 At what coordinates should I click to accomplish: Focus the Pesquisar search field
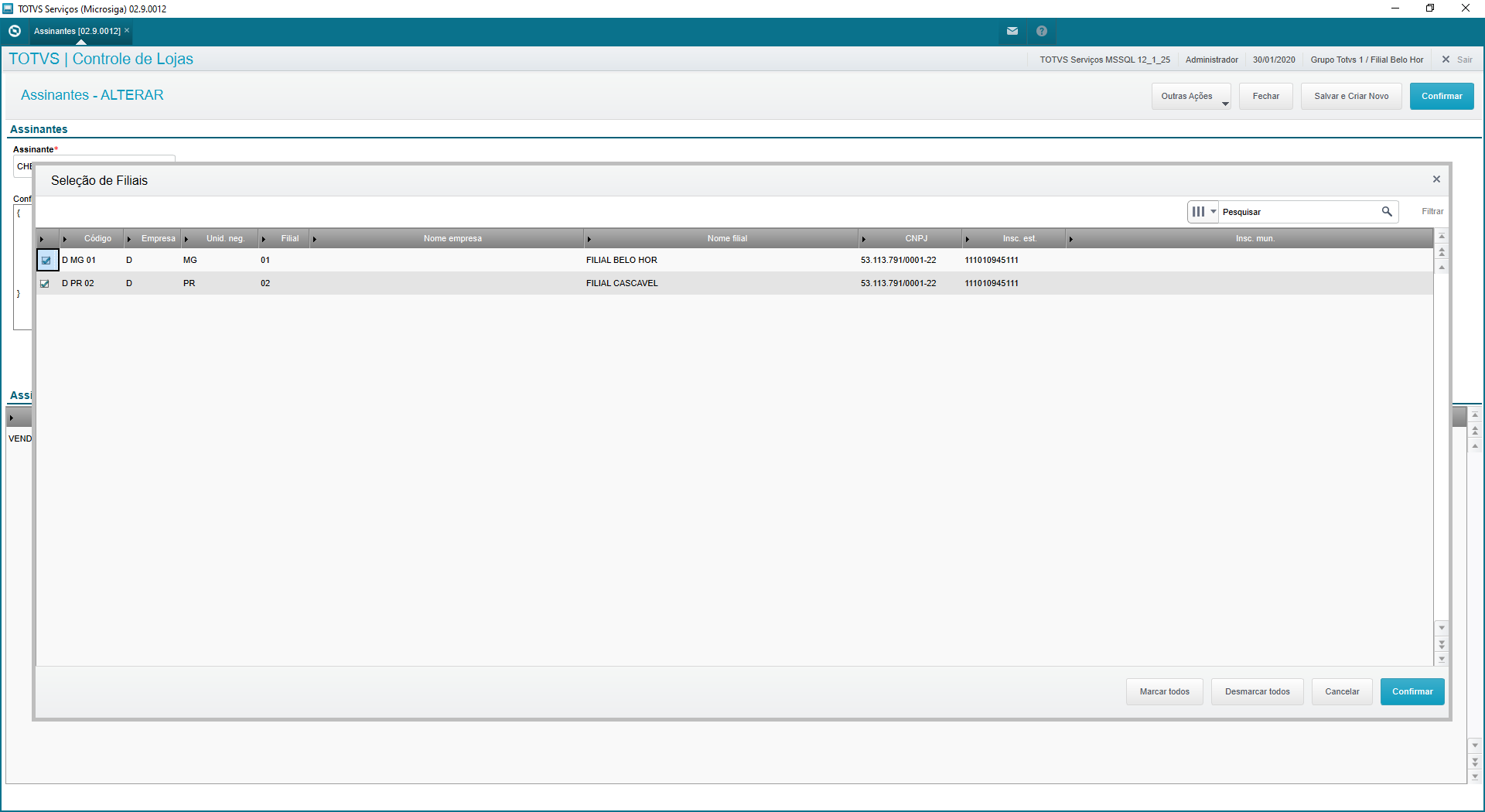click(1299, 212)
